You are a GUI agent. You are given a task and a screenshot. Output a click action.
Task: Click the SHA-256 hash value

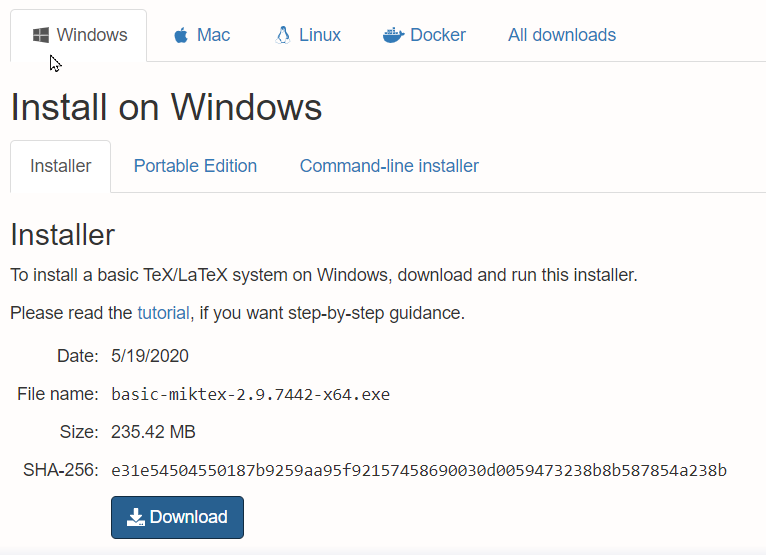coord(419,470)
